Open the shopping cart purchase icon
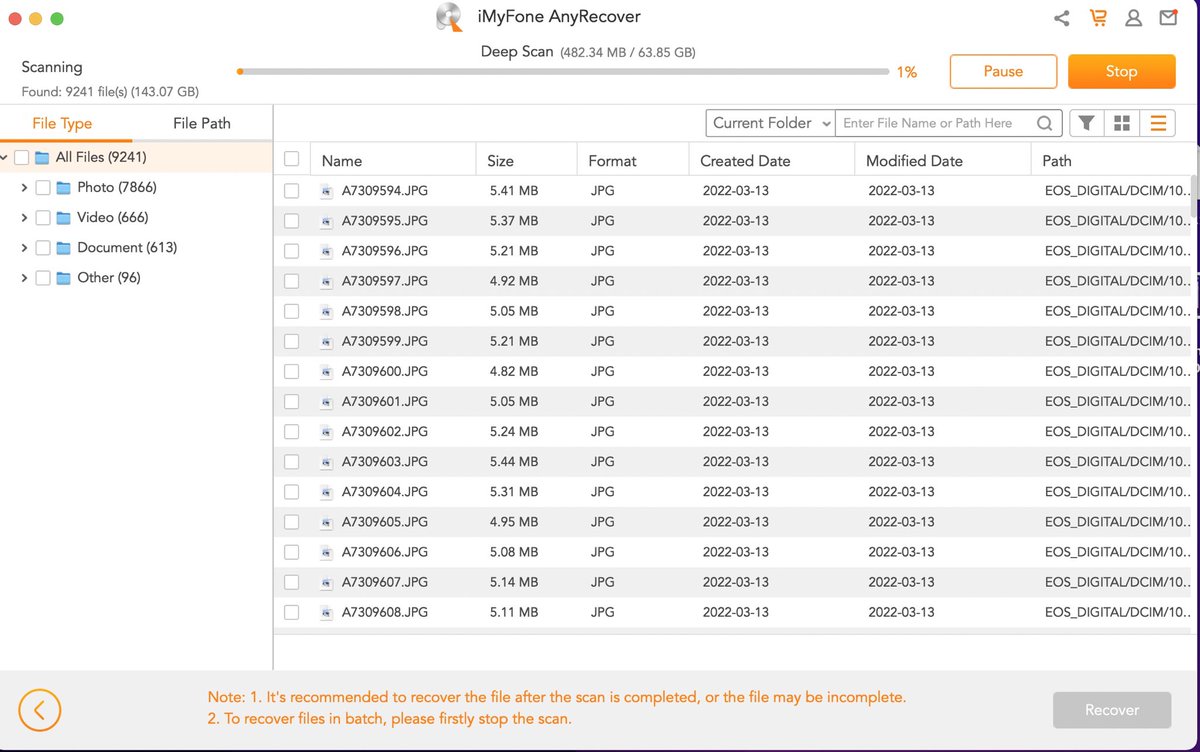Image resolution: width=1200 pixels, height=752 pixels. coord(1099,18)
